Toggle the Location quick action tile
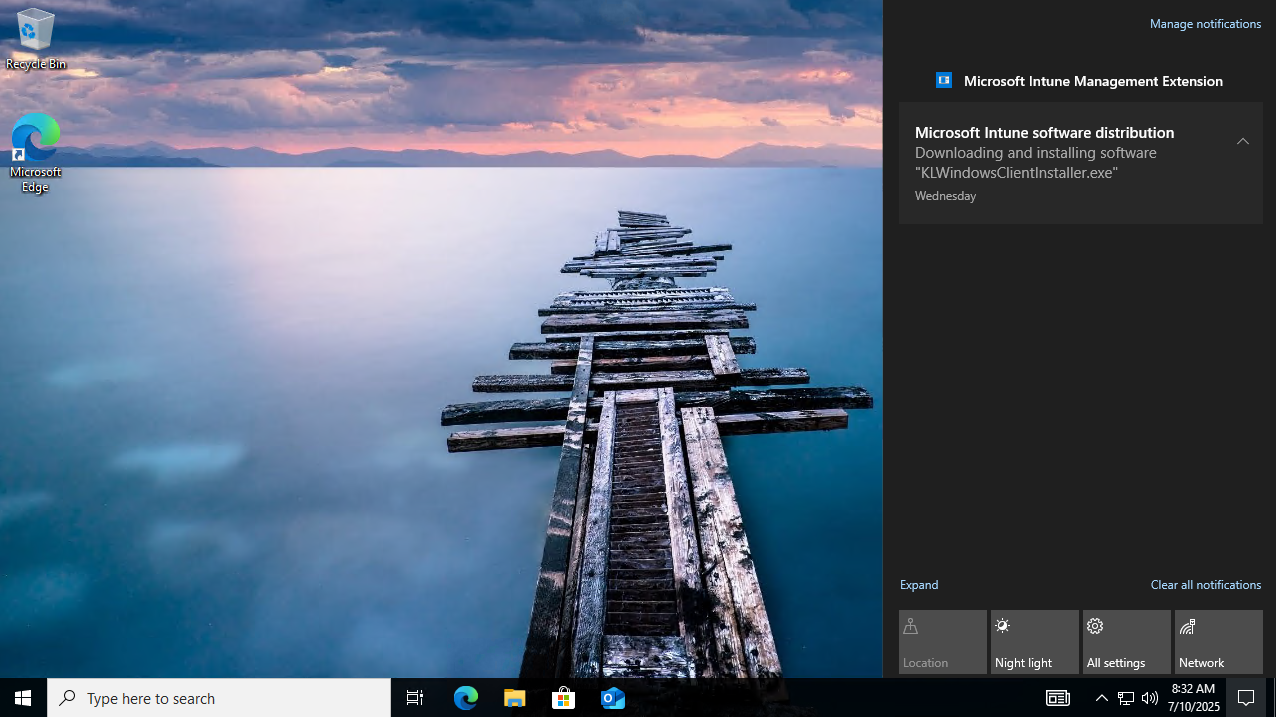 pyautogui.click(x=943, y=642)
